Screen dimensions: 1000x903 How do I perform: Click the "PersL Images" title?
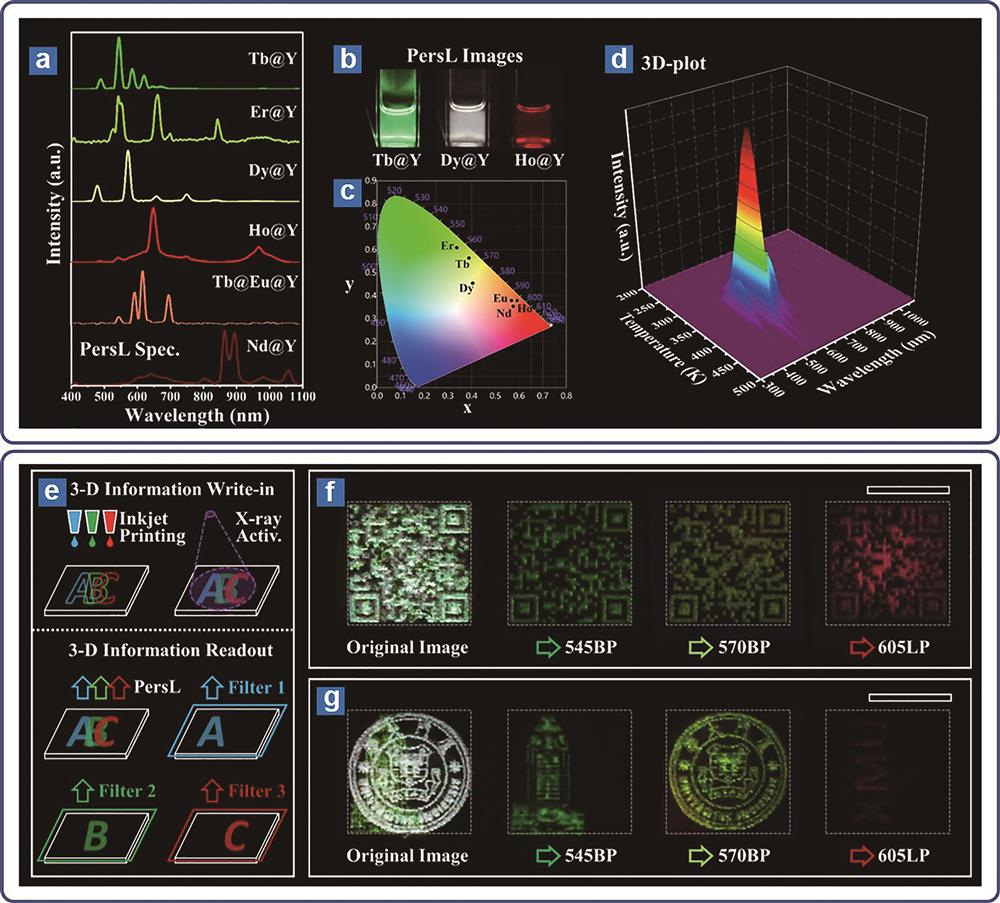coord(465,56)
